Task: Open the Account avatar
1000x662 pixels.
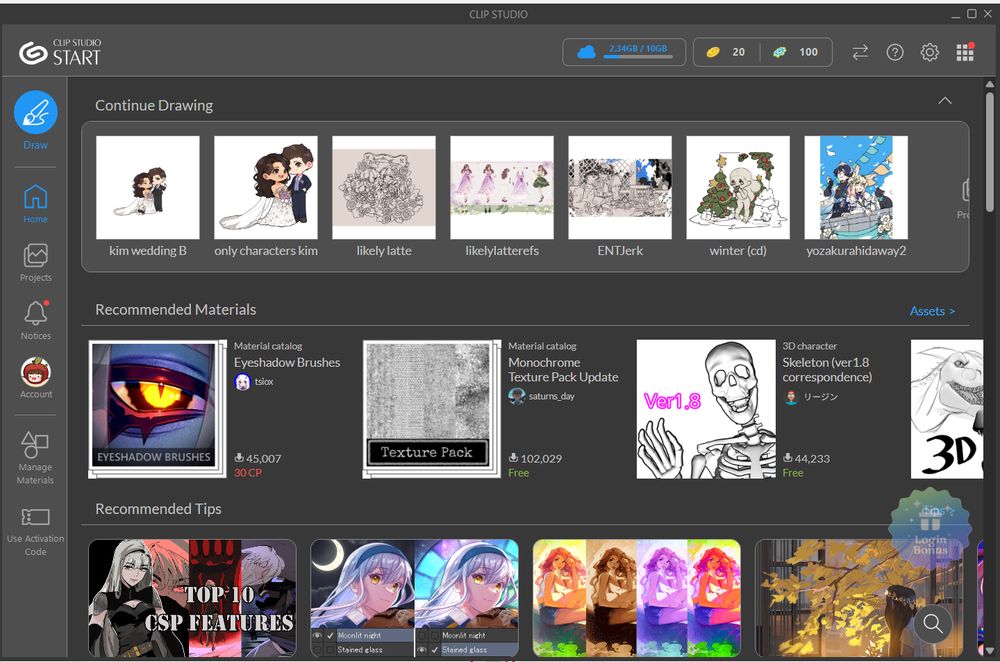Action: (36, 372)
